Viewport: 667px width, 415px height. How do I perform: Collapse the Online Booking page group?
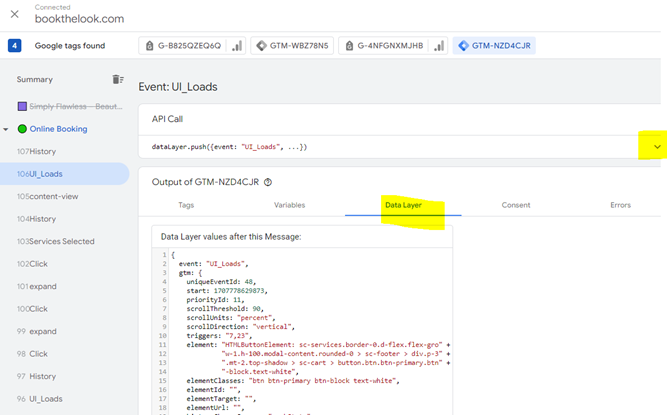tap(6, 129)
